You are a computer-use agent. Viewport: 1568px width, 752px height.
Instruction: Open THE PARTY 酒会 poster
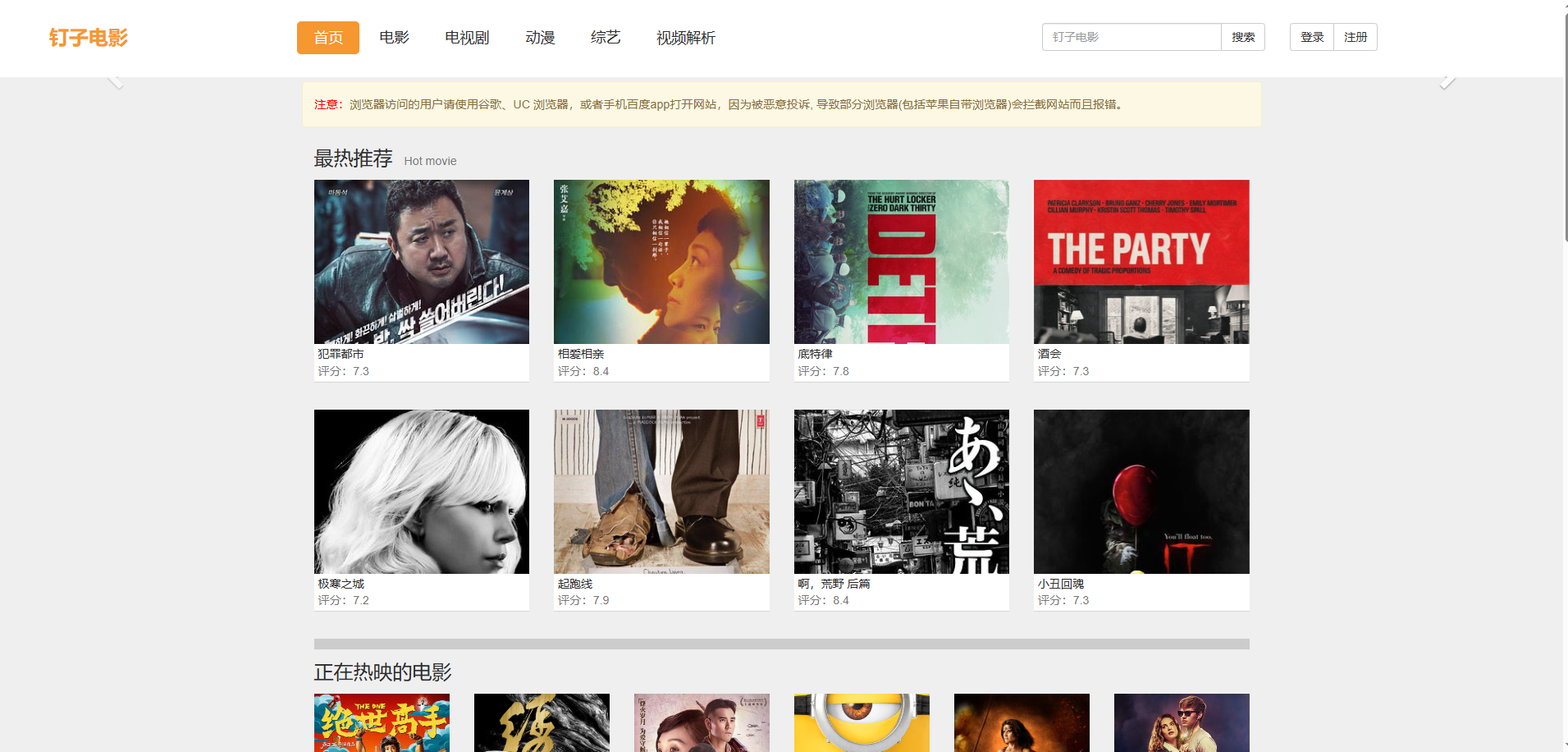point(1141,262)
